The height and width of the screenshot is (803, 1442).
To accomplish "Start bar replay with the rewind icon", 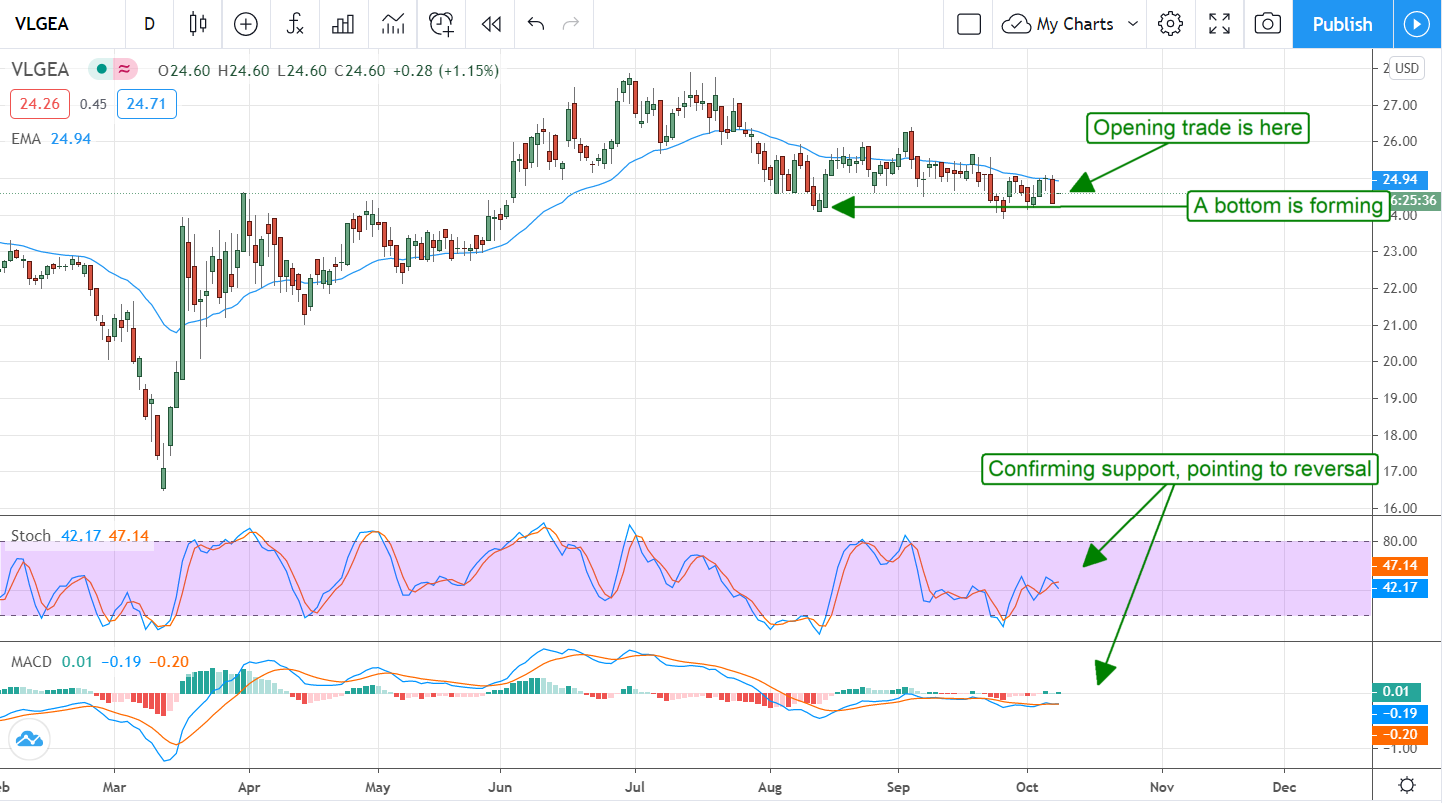I will (x=490, y=24).
